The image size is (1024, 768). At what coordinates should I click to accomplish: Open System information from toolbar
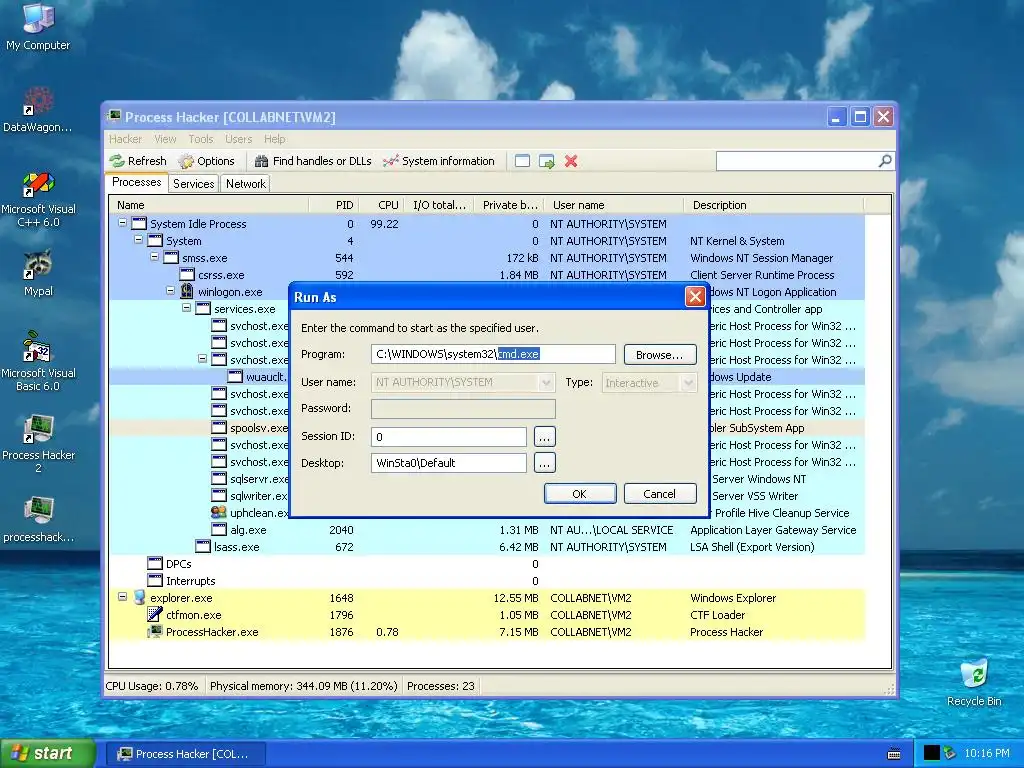coord(439,161)
